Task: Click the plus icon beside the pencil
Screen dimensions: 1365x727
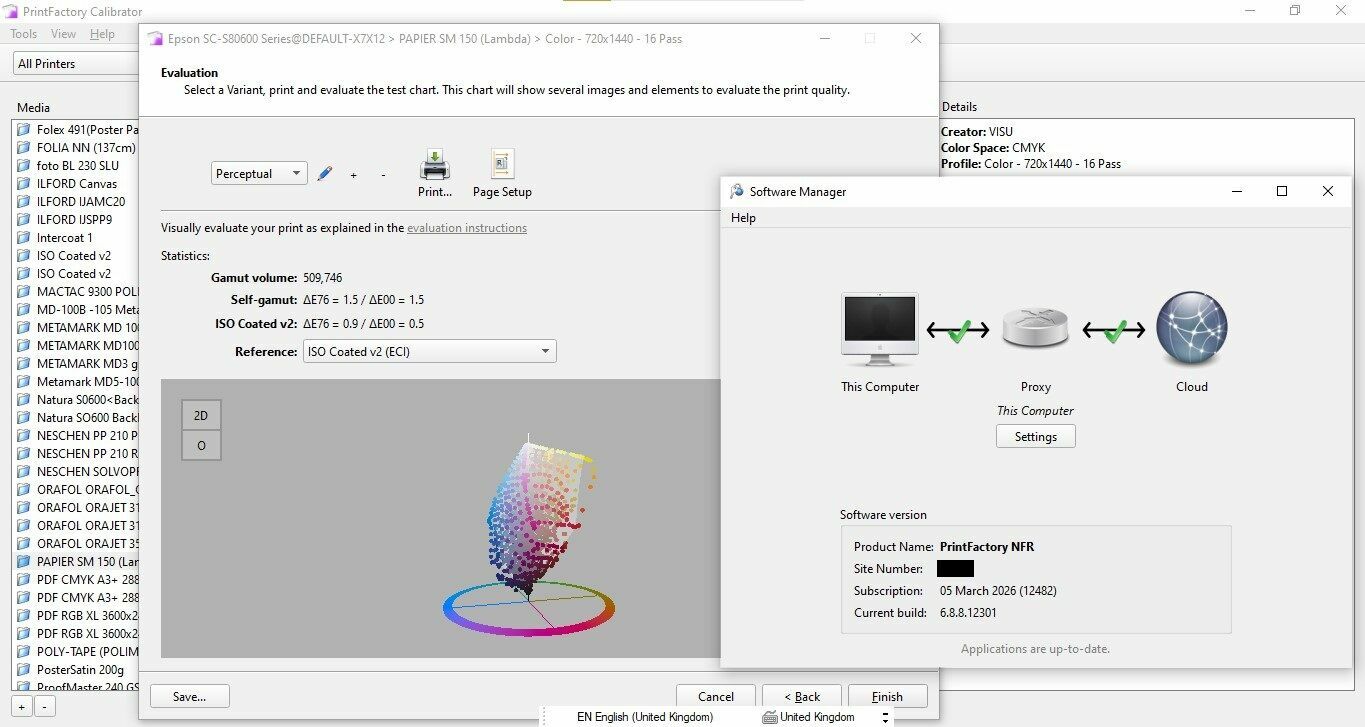Action: [353, 175]
